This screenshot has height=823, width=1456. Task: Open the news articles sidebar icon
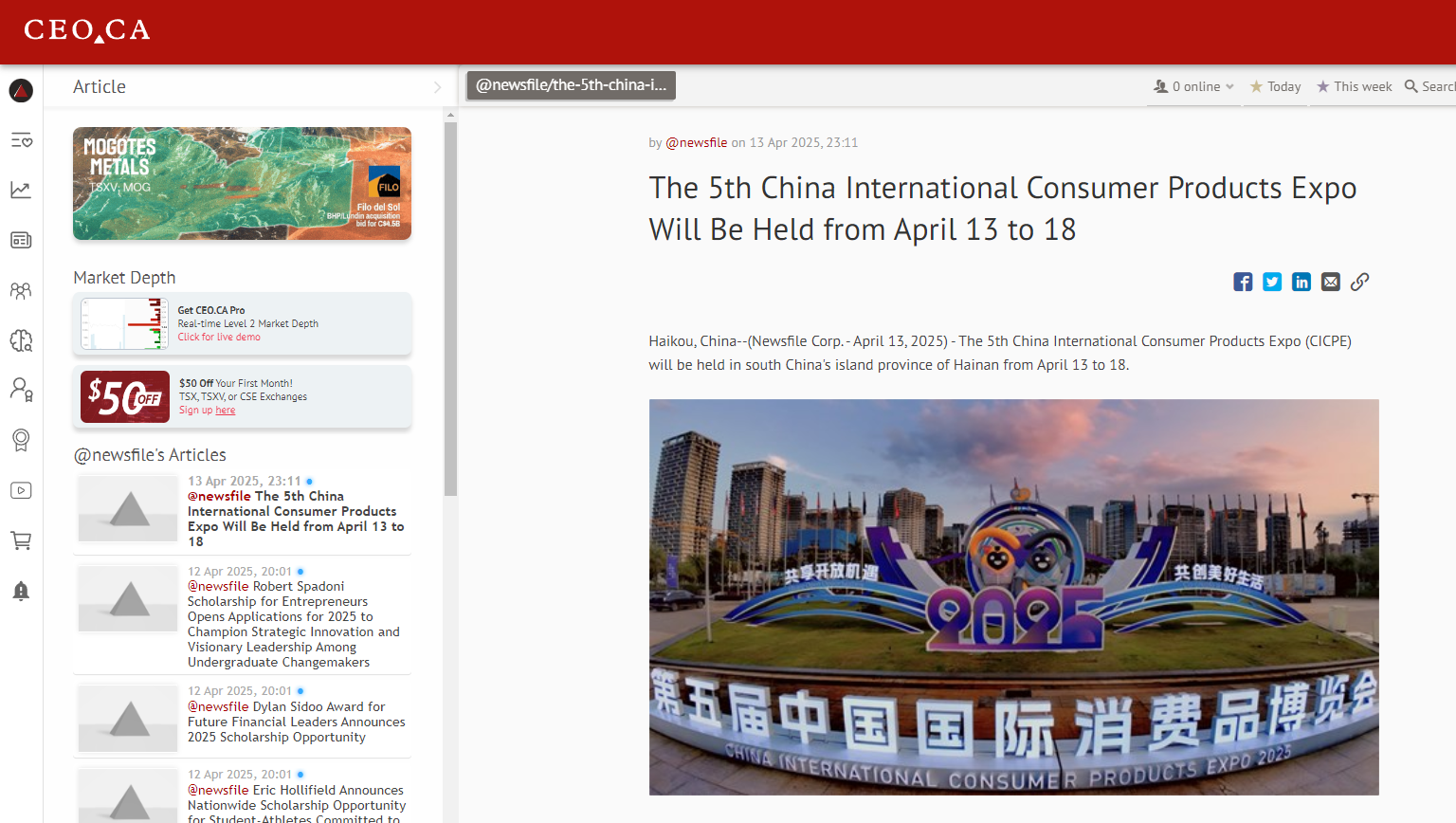[21, 241]
